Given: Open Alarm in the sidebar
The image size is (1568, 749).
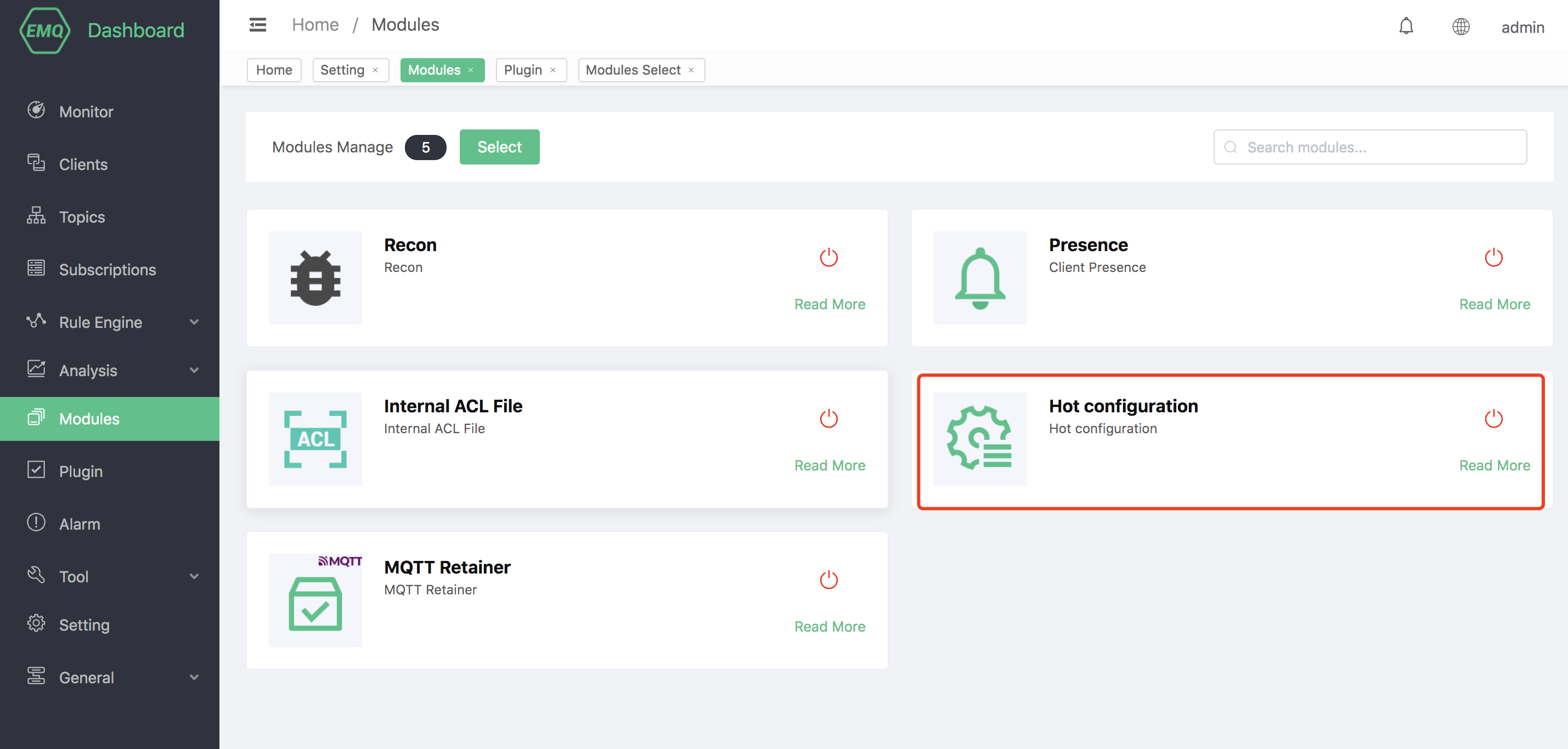Looking at the screenshot, I should [x=110, y=524].
